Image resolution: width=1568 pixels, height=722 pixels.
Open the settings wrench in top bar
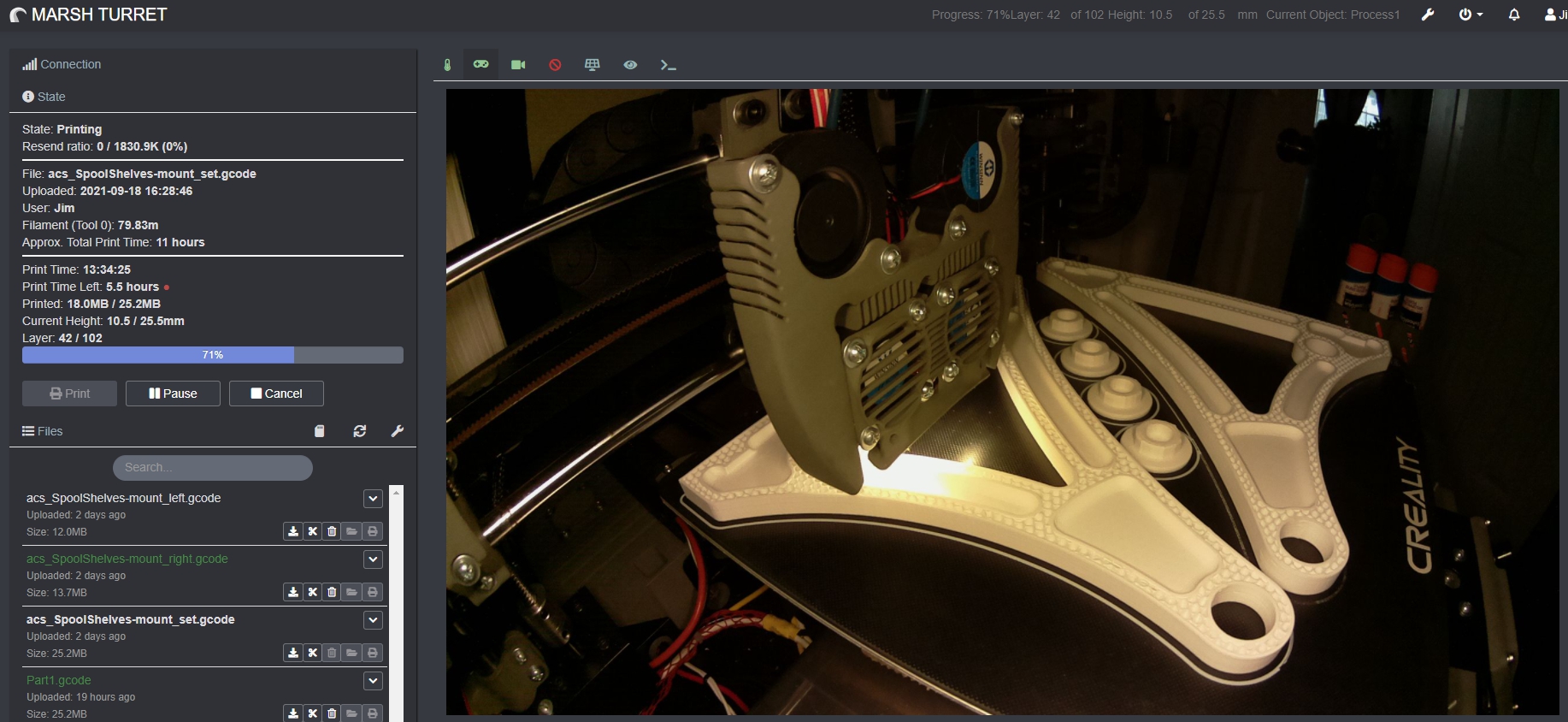click(x=1428, y=15)
